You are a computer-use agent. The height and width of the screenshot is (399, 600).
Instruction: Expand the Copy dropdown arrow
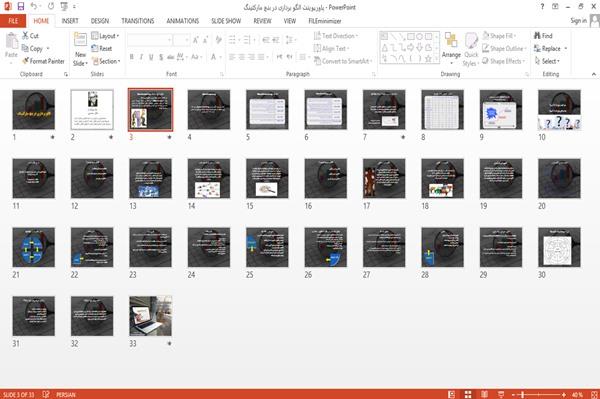click(48, 49)
